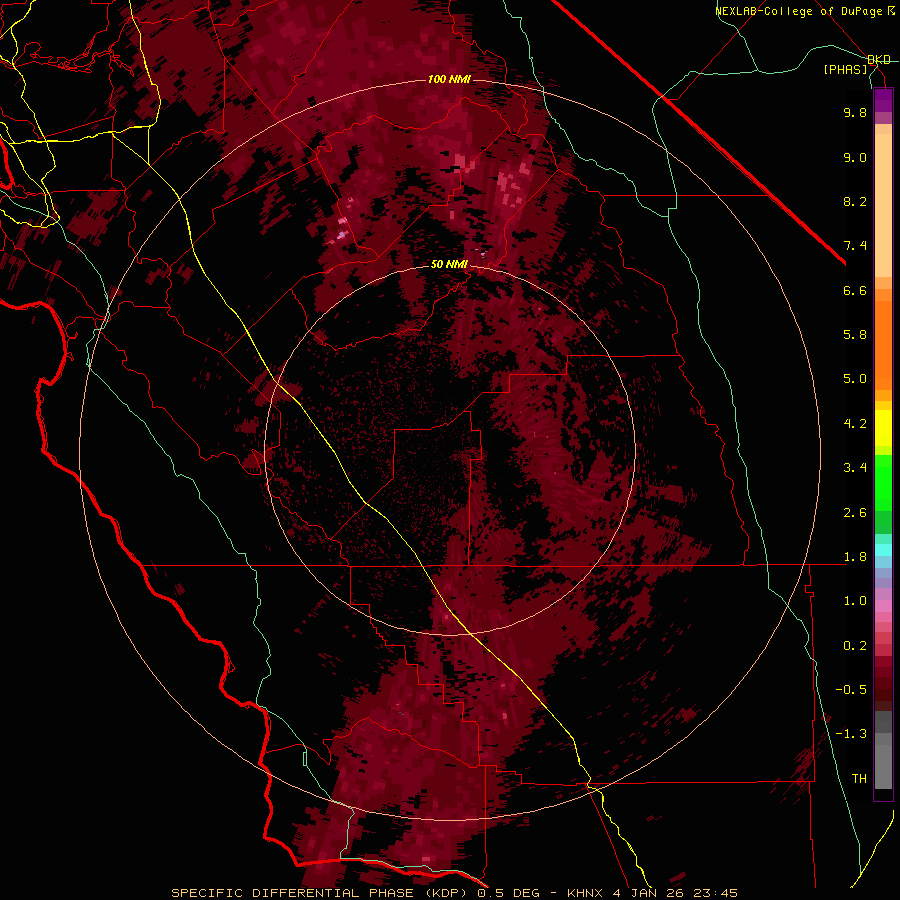Click the BKD label above the scale
900x900 pixels.
pyautogui.click(x=879, y=60)
